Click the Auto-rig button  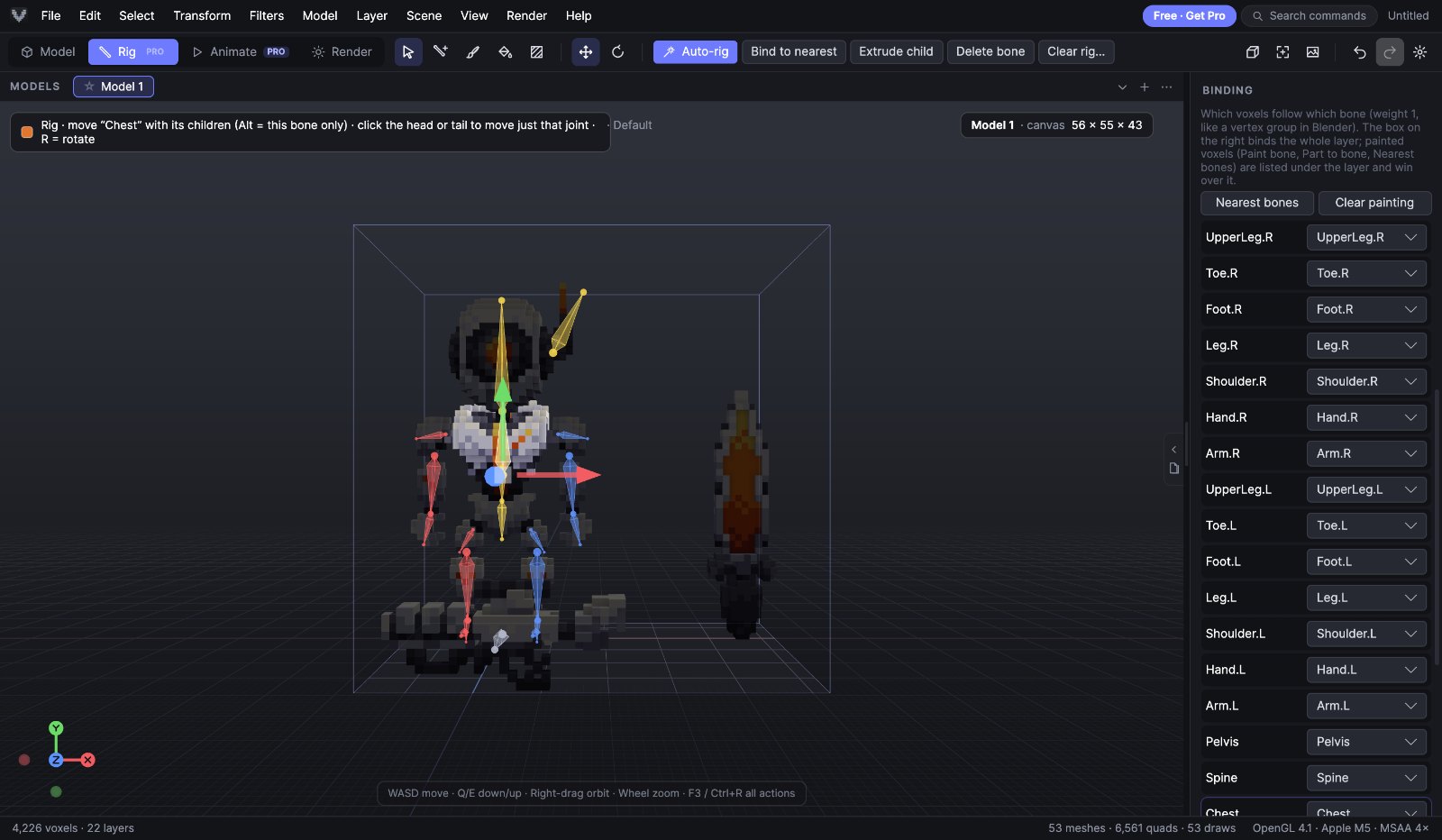tap(696, 52)
